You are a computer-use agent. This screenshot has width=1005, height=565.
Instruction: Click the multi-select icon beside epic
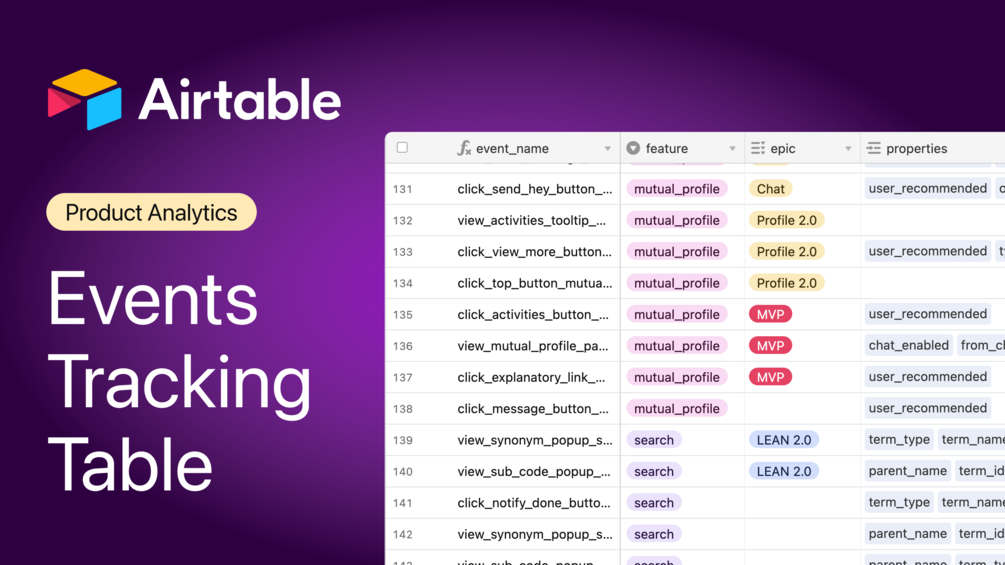(x=758, y=148)
